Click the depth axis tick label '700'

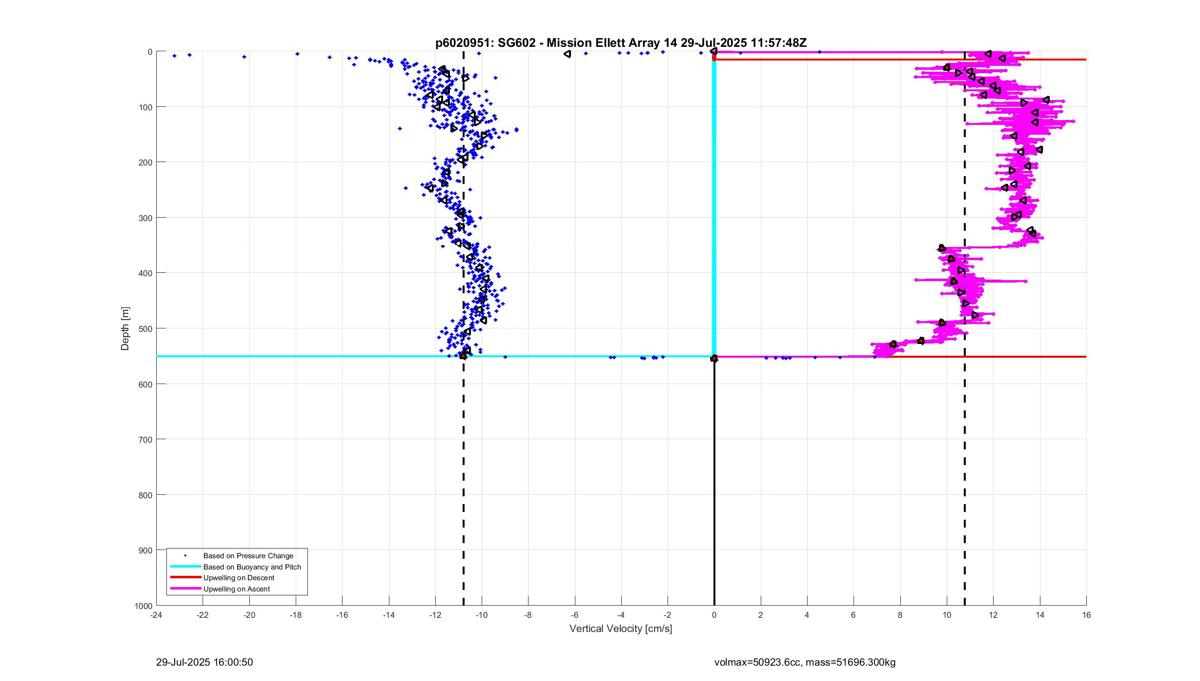[x=144, y=439]
